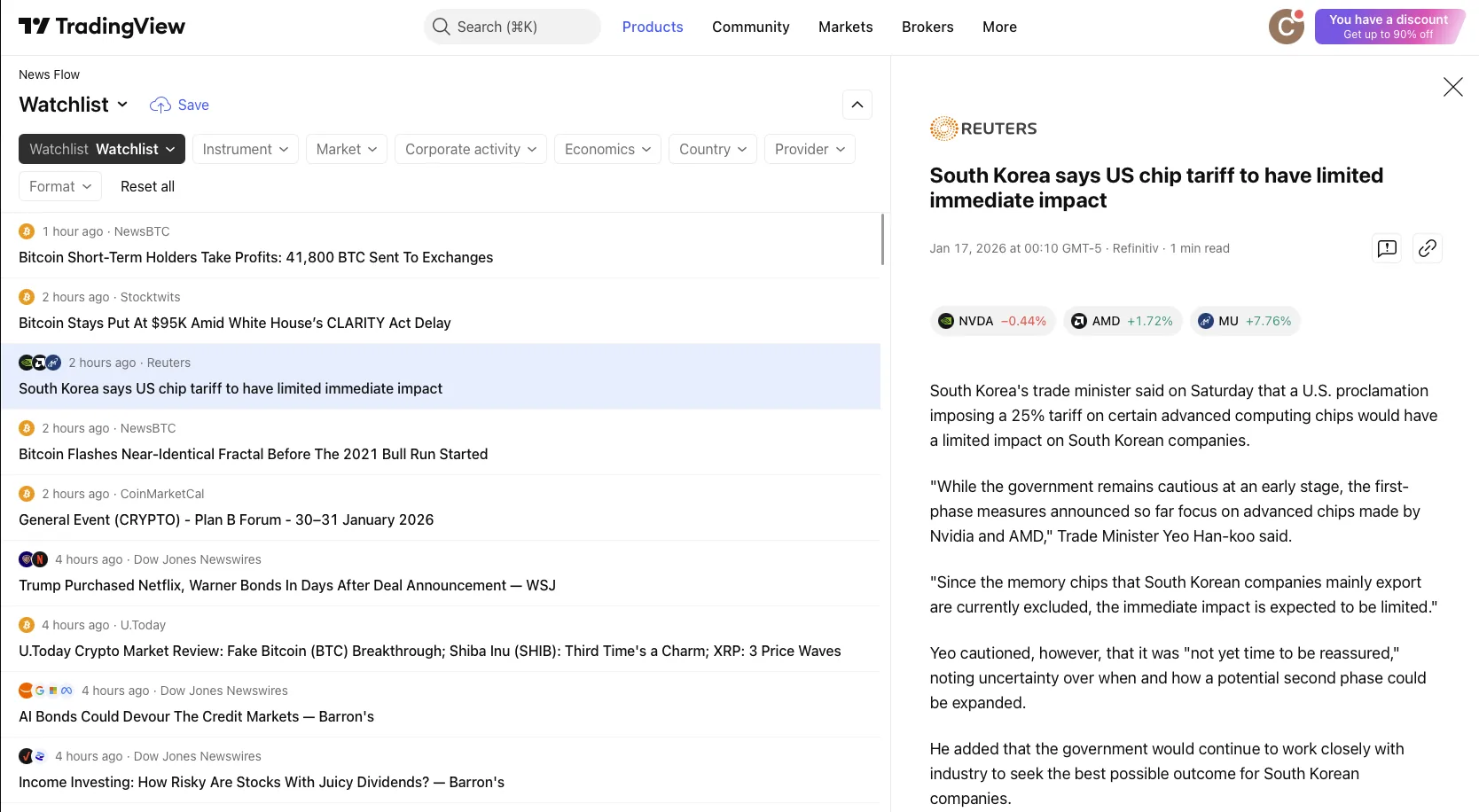
Task: Expand the Corporate activity filter
Action: tap(470, 149)
